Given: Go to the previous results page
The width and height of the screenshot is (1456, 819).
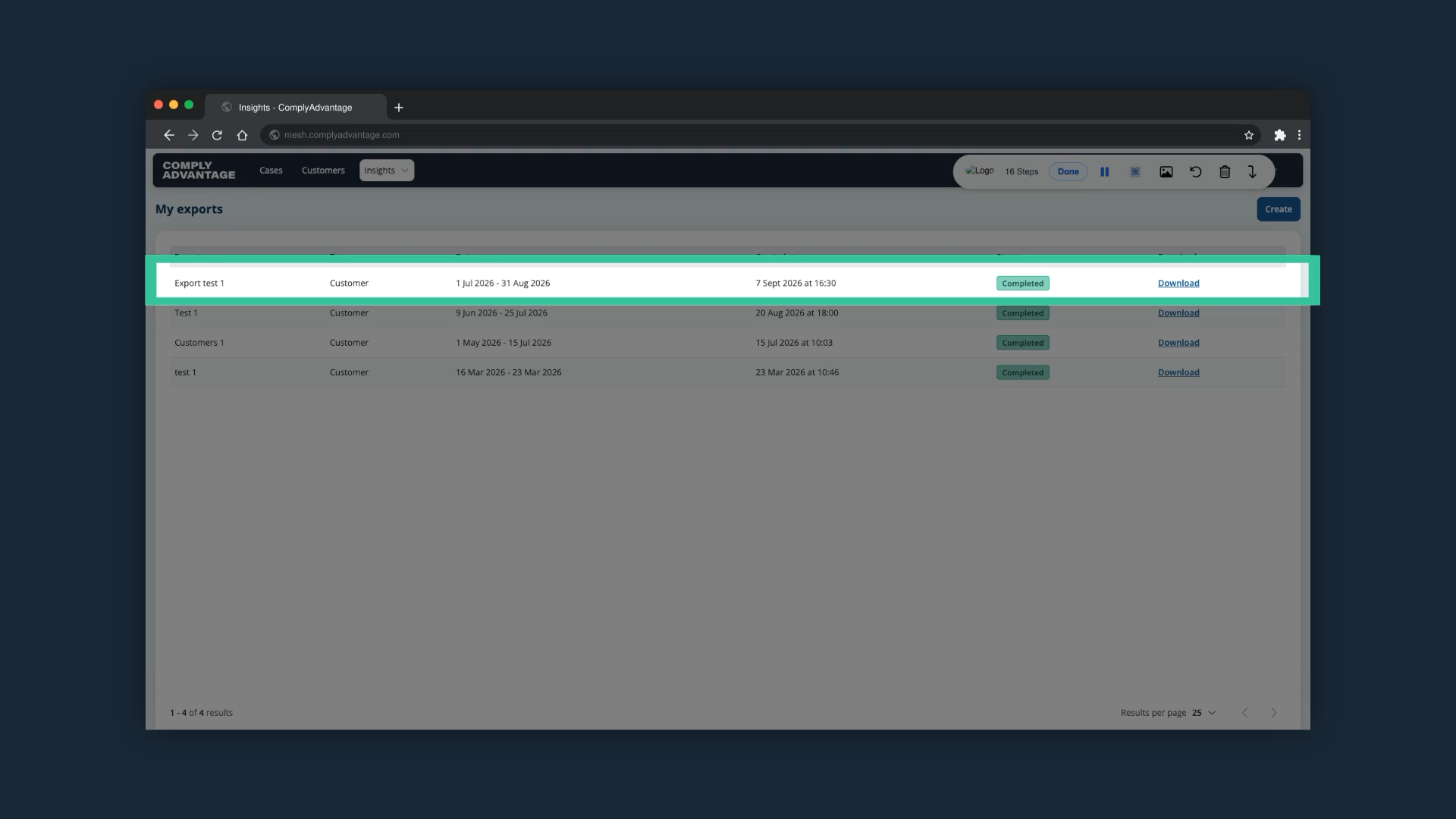Looking at the screenshot, I should (1244, 713).
